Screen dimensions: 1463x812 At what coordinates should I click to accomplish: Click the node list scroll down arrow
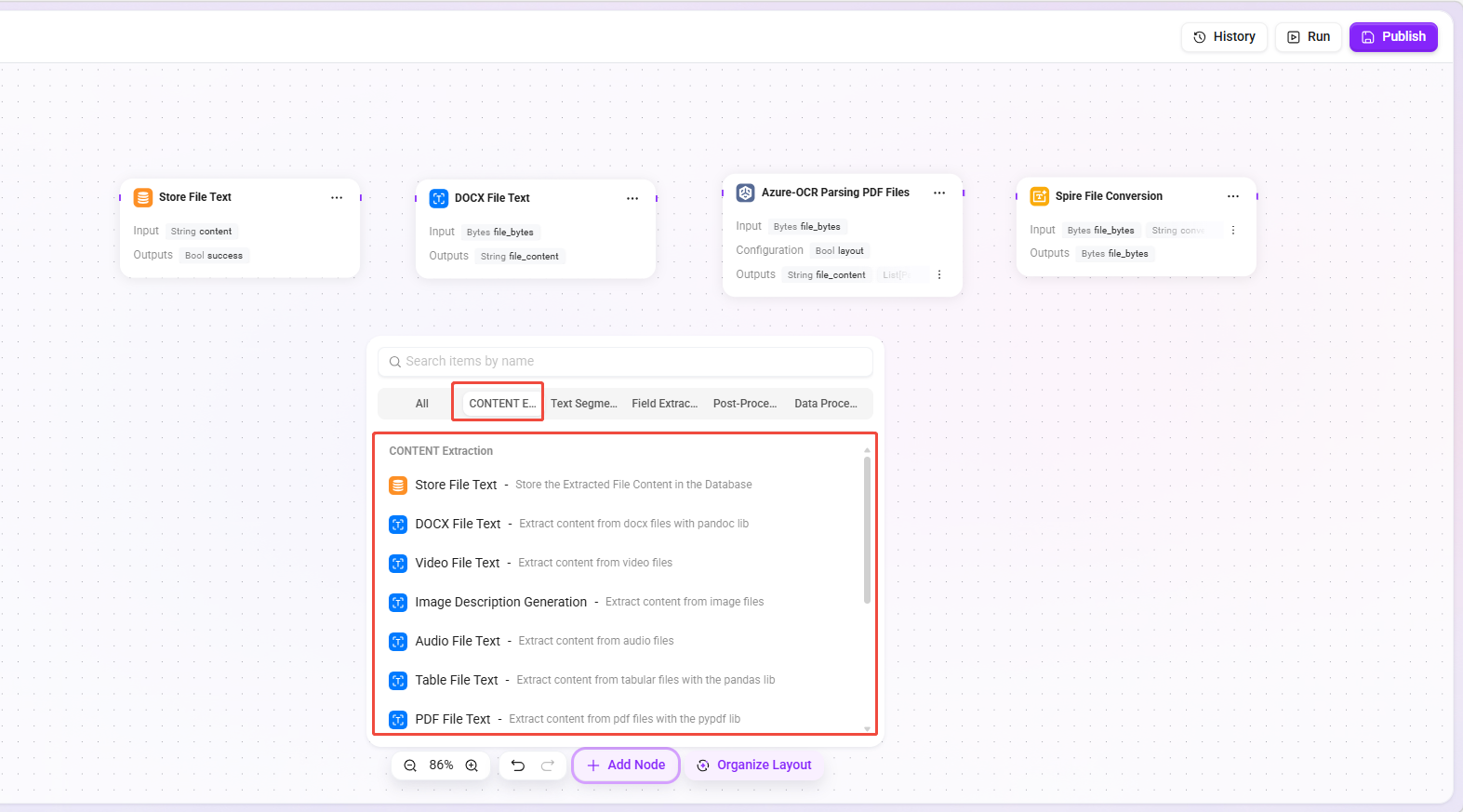pos(868,729)
